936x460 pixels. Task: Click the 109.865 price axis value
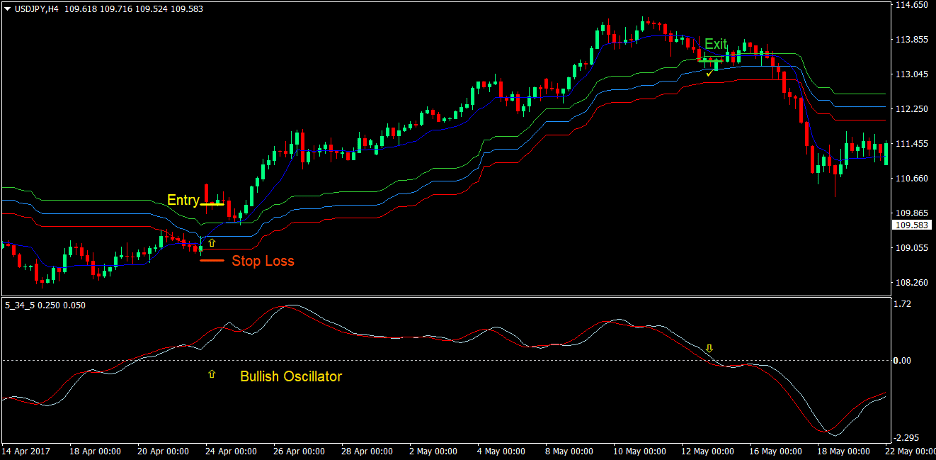tap(911, 213)
